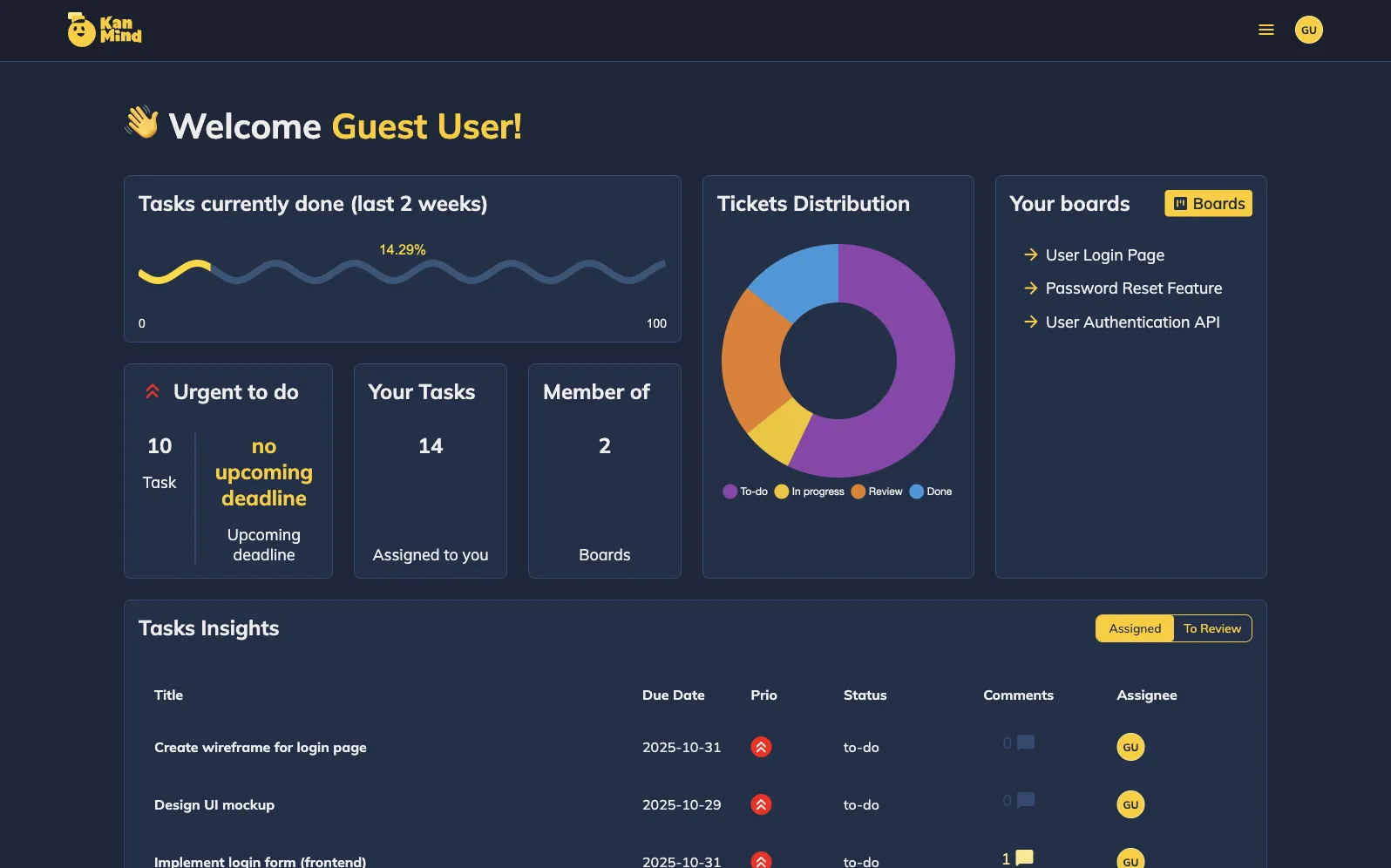This screenshot has height=868, width=1391.
Task: Click priority icon for Design UI mockup
Action: point(761,804)
